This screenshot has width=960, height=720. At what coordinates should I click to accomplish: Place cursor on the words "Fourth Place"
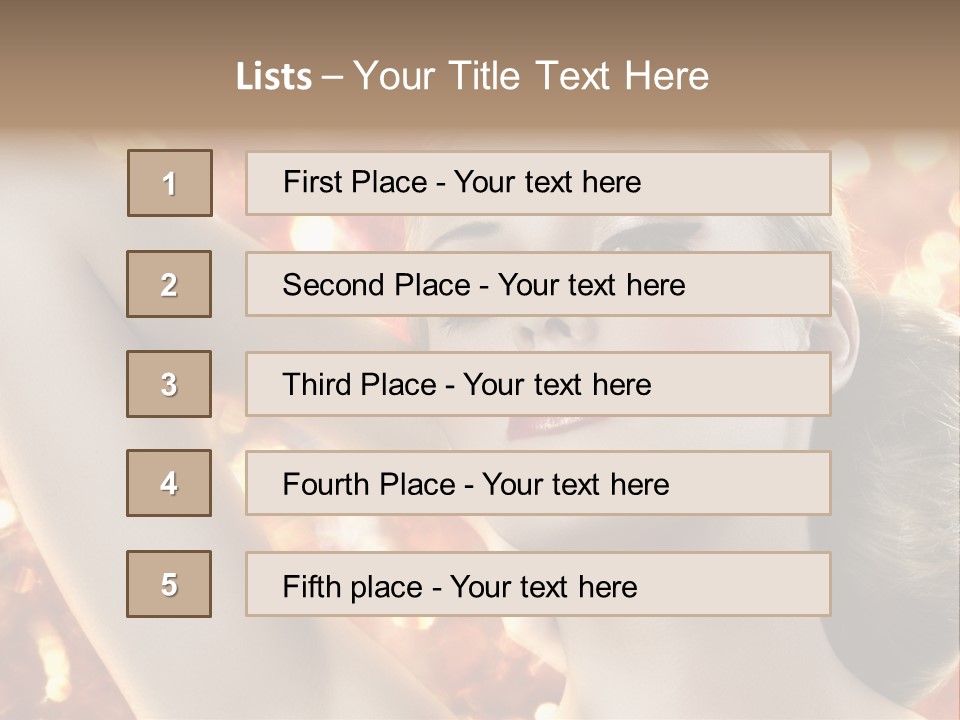[369, 484]
